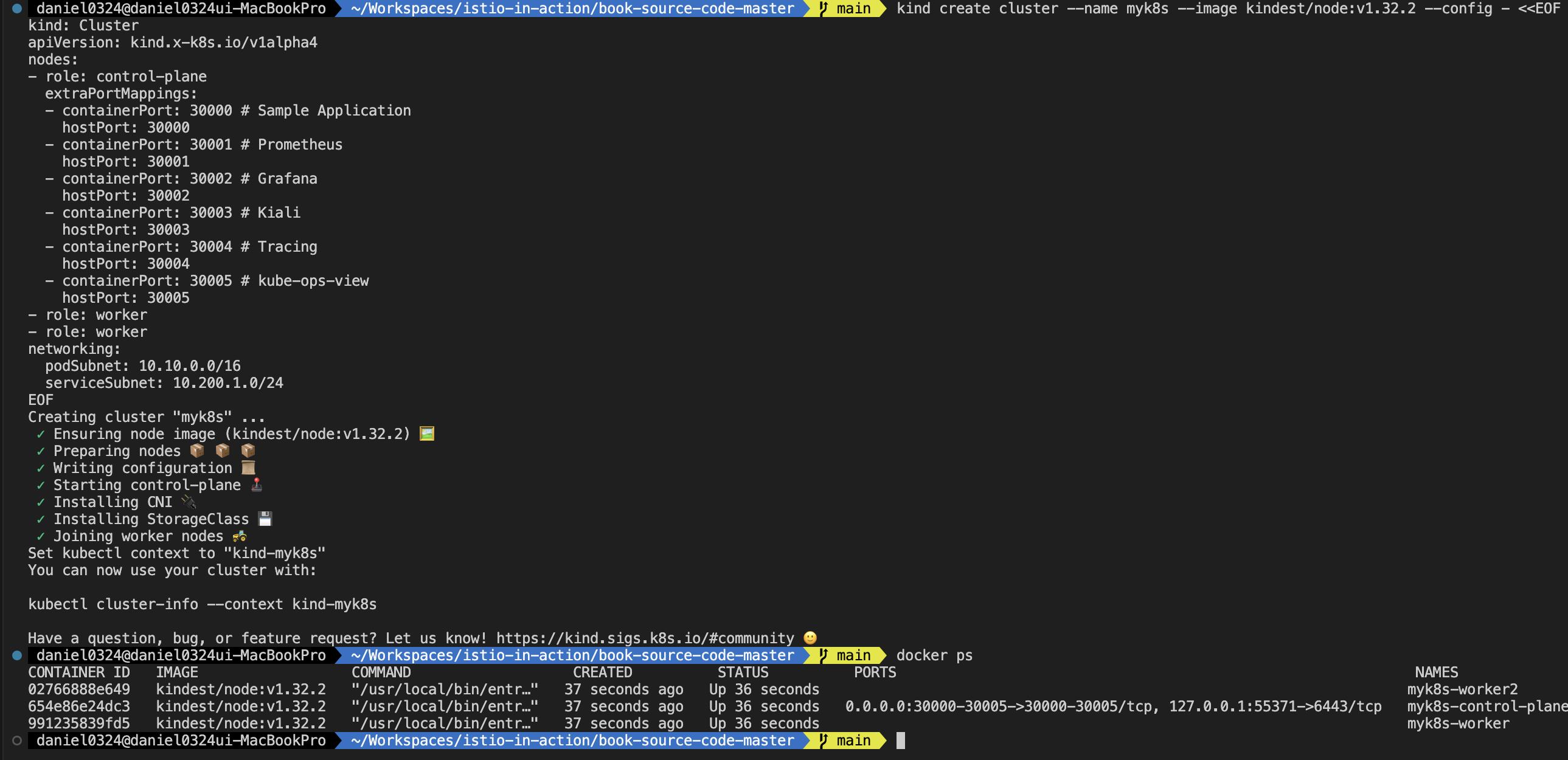Click path segment in the last prompt
Image resolution: width=1568 pixels, height=760 pixels.
pyautogui.click(x=572, y=741)
